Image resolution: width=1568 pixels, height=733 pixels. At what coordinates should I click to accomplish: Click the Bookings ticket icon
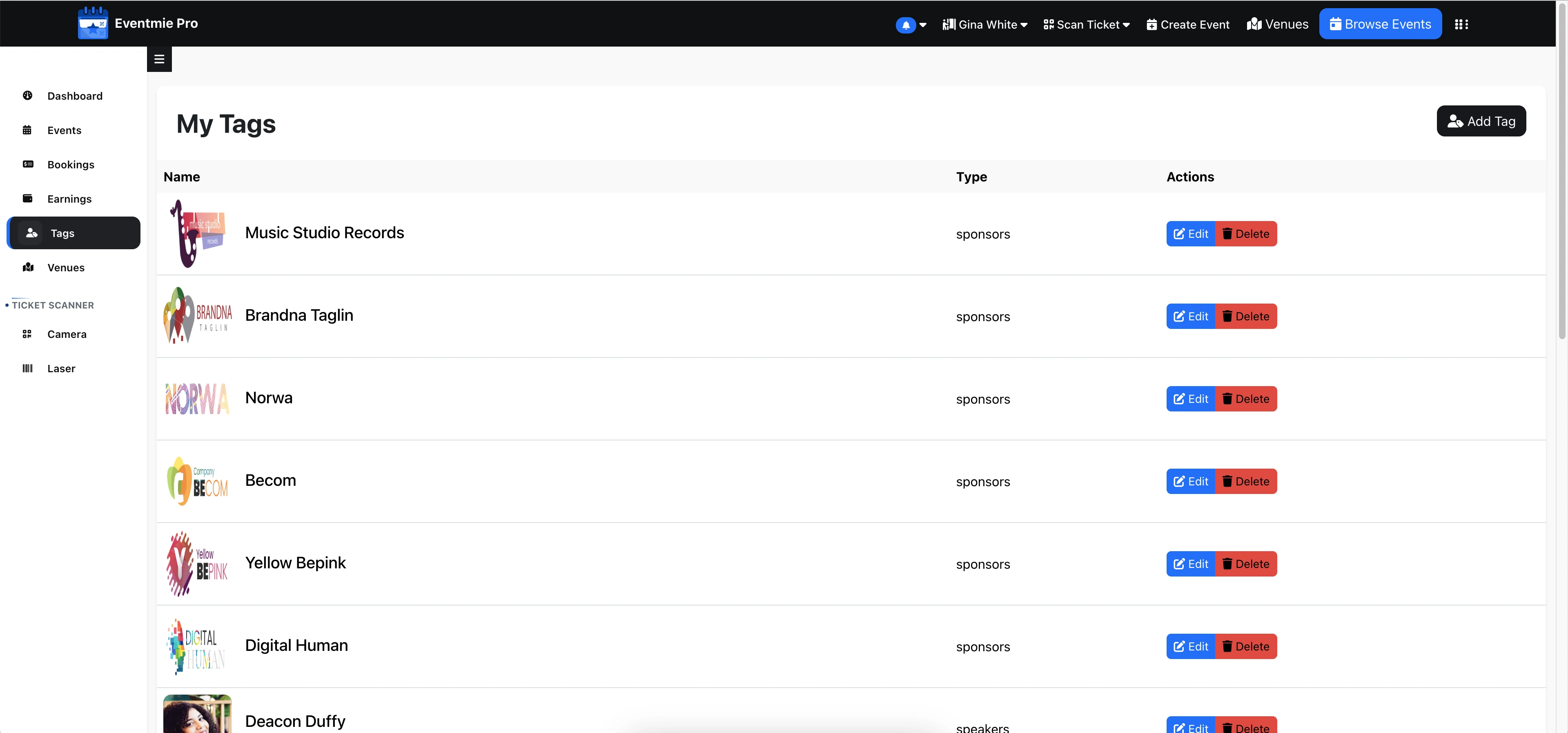pyautogui.click(x=28, y=164)
